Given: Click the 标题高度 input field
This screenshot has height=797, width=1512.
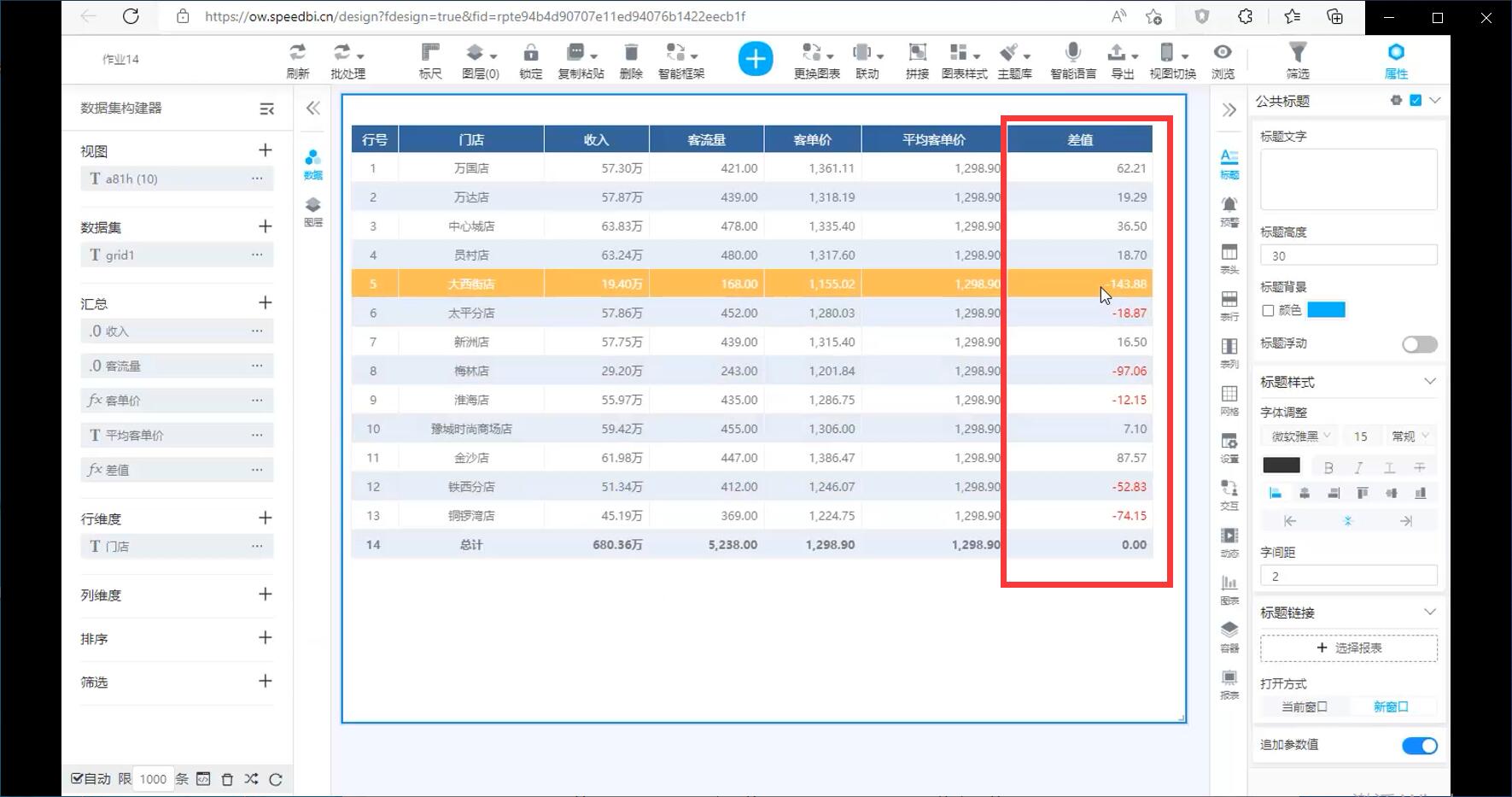Looking at the screenshot, I should pyautogui.click(x=1348, y=255).
